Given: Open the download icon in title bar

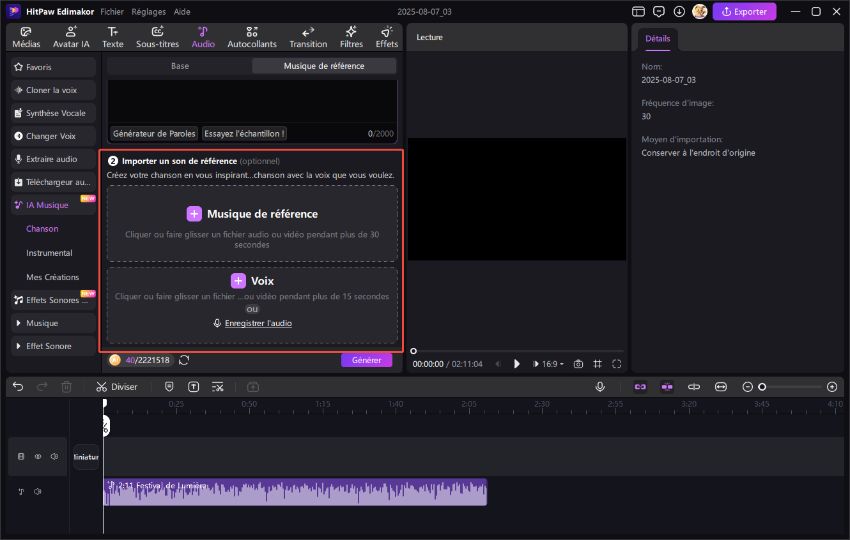Looking at the screenshot, I should 679,11.
